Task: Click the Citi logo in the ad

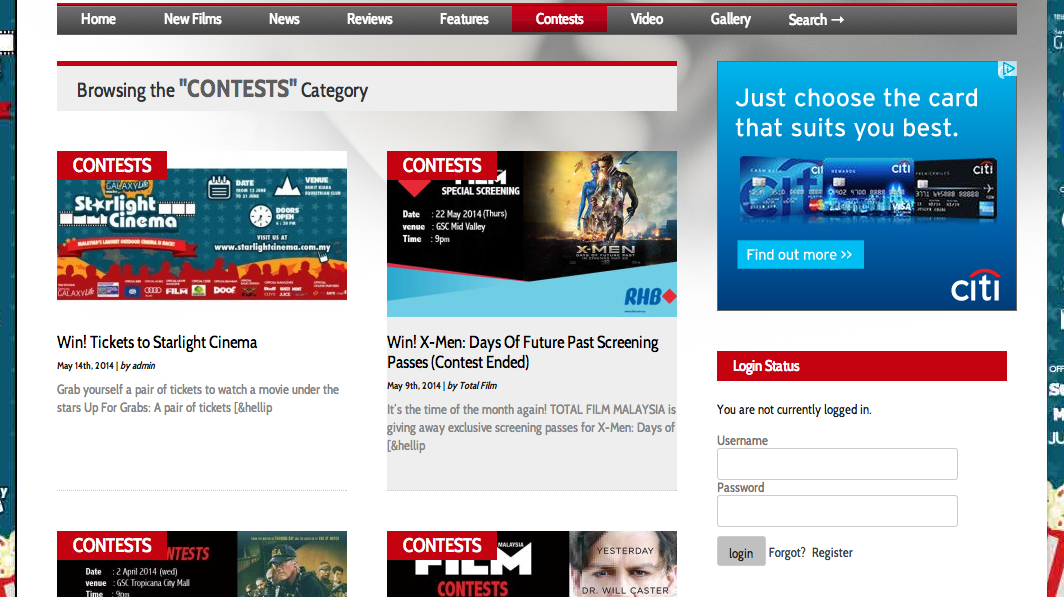Action: pos(975,286)
